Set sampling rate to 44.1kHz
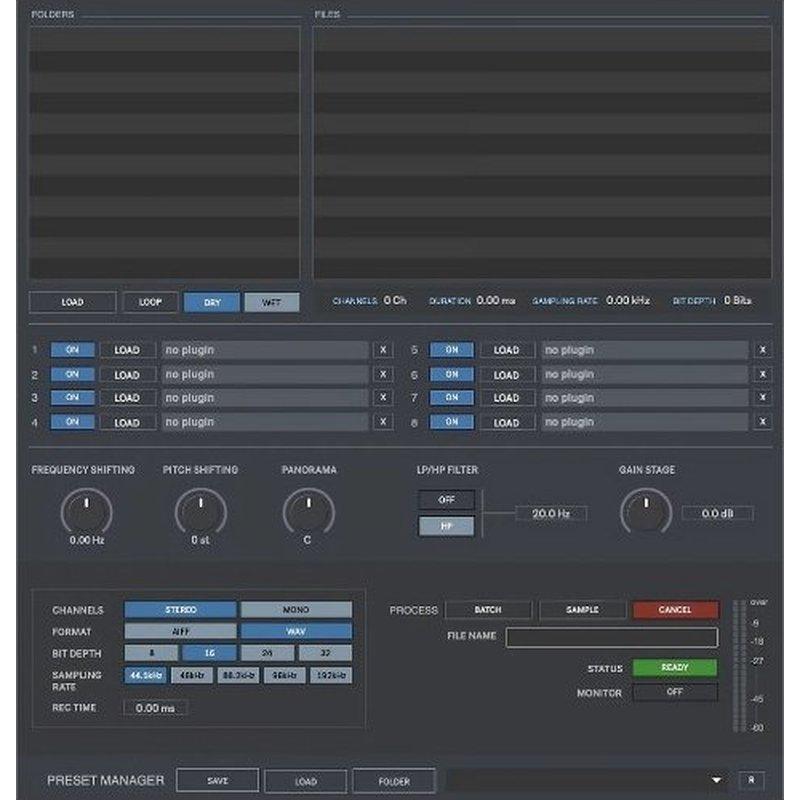 tap(145, 675)
